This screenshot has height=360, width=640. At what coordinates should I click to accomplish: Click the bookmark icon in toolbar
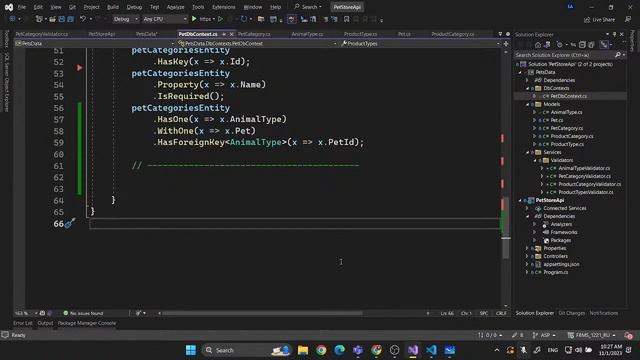(x=347, y=19)
